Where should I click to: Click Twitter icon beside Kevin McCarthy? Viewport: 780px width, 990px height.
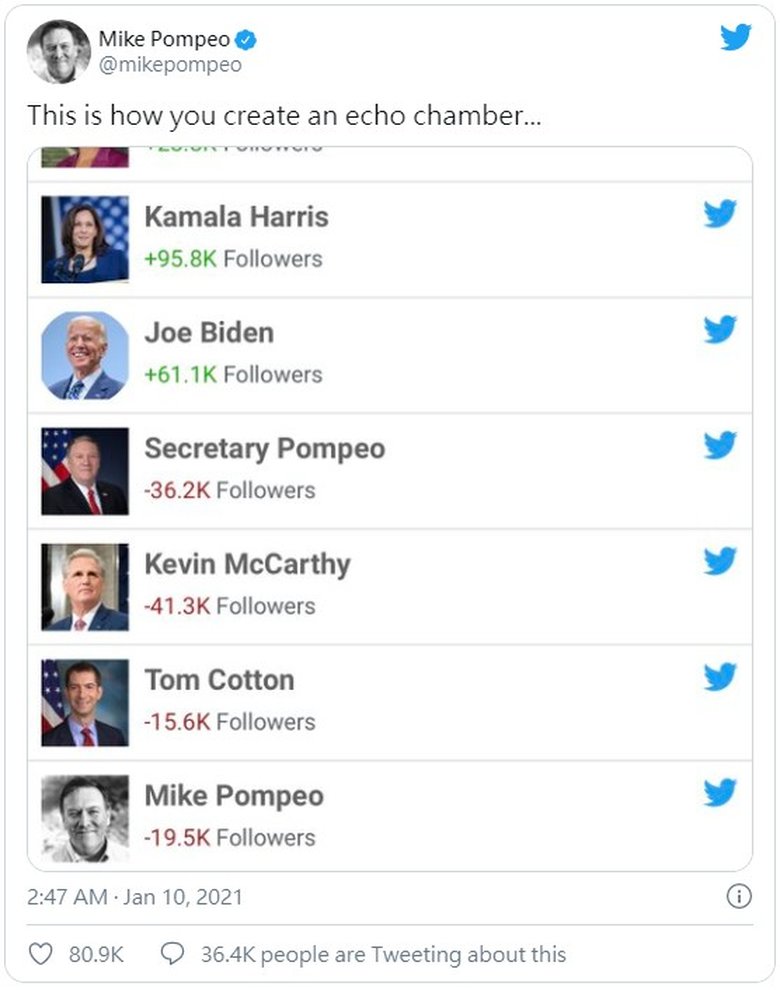click(720, 562)
